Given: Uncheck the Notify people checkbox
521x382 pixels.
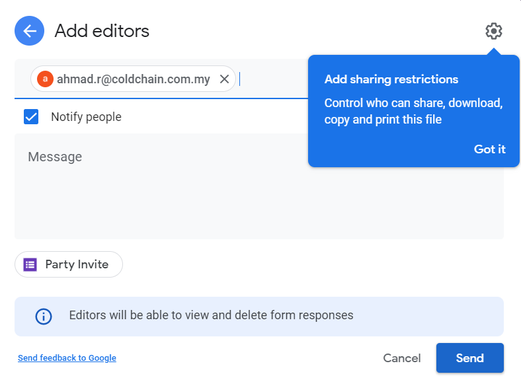Looking at the screenshot, I should 31,117.
